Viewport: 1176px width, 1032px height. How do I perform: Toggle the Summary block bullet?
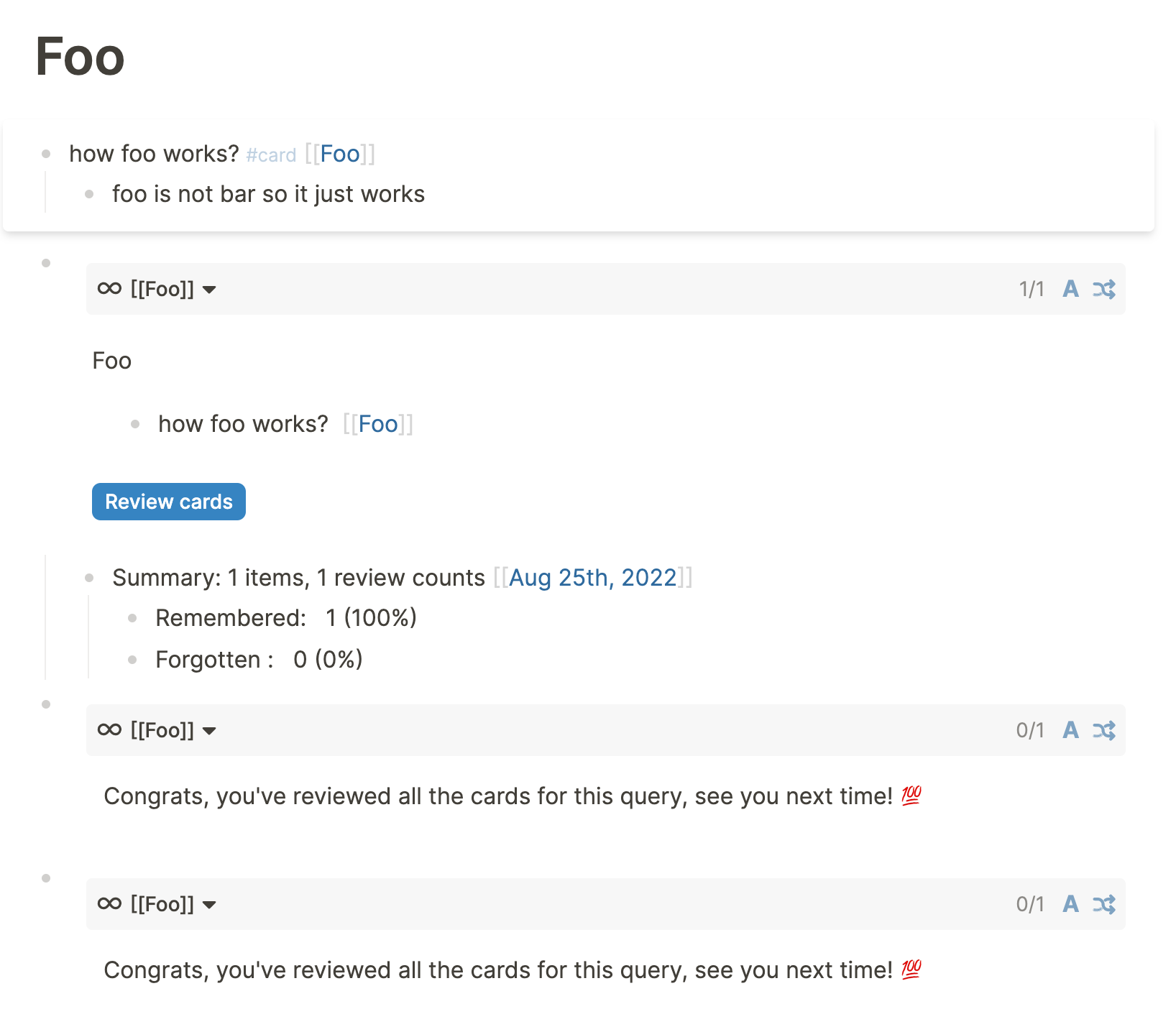pyautogui.click(x=89, y=576)
